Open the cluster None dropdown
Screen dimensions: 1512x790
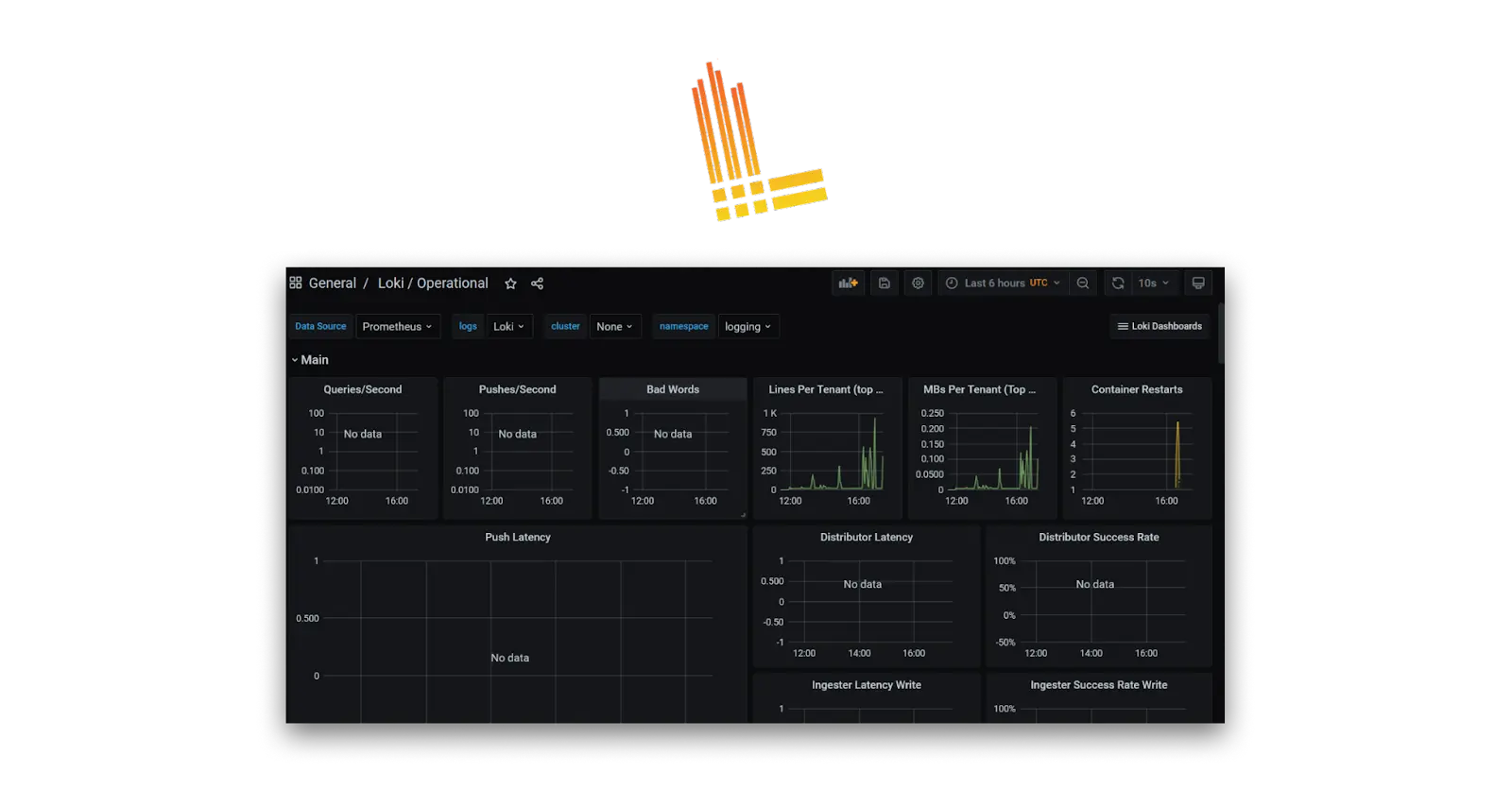click(x=614, y=326)
